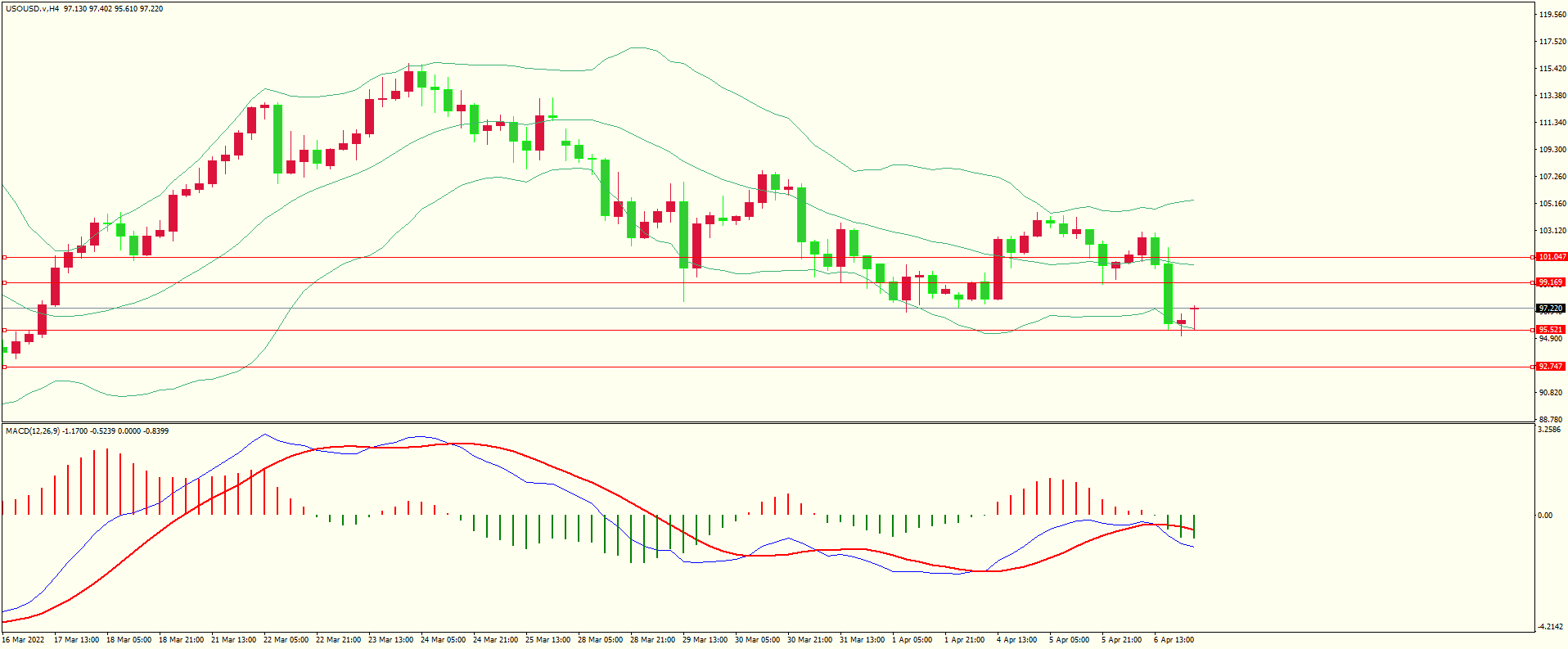Click the 119.560 value on the price scale
1568x649 pixels.
coord(1552,15)
